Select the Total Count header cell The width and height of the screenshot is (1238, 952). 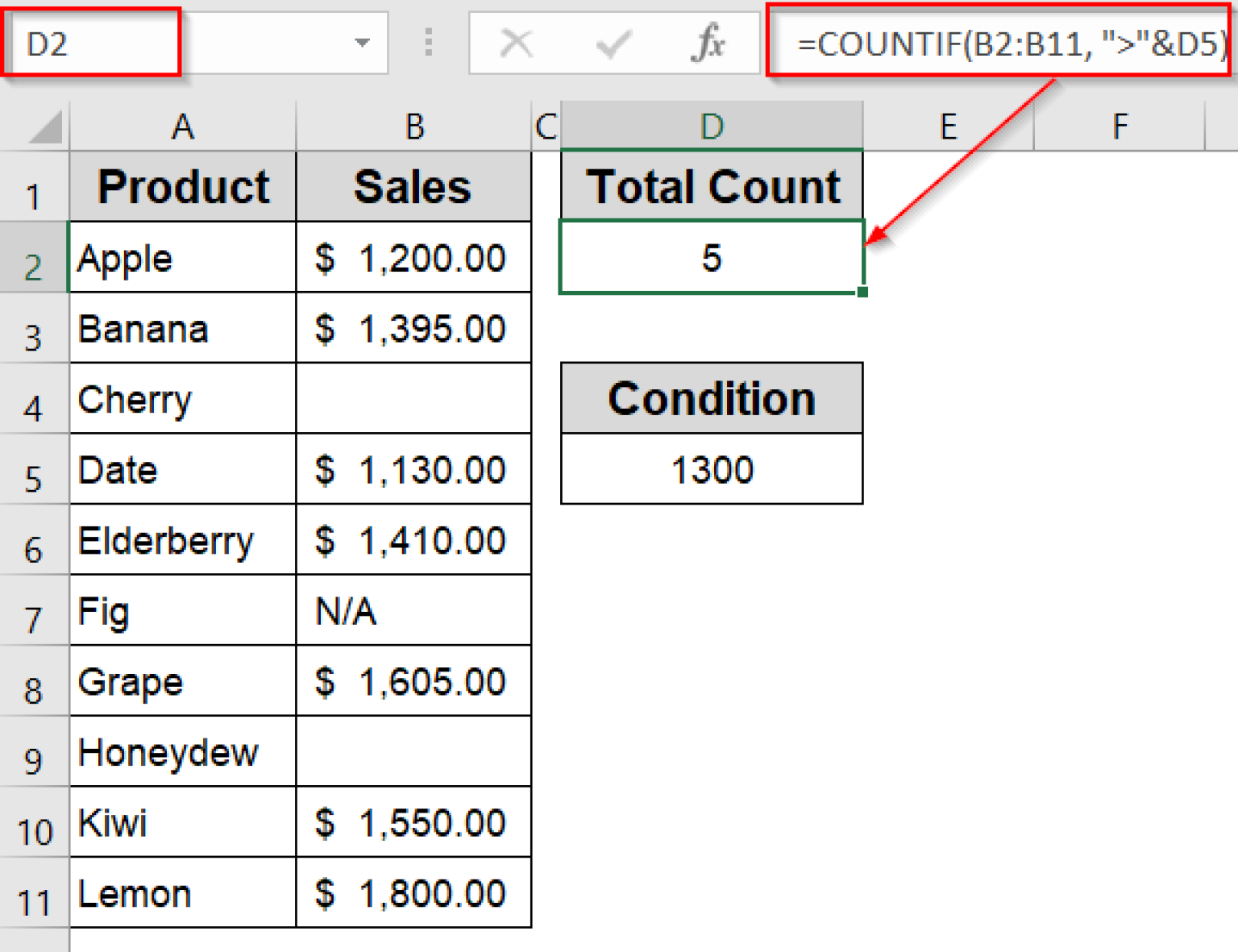(x=710, y=185)
